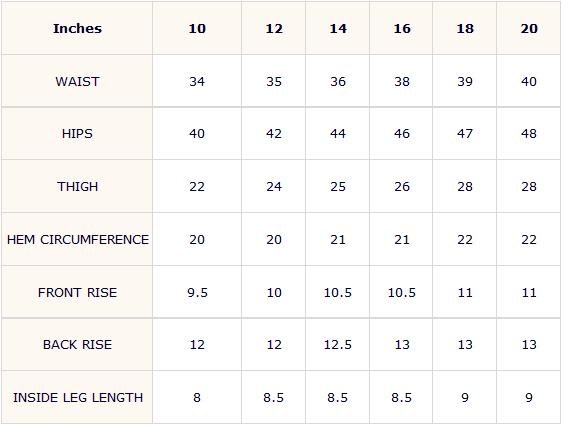Click the INSIDE LEG LENGTH label
The image size is (564, 427).
[x=78, y=398]
